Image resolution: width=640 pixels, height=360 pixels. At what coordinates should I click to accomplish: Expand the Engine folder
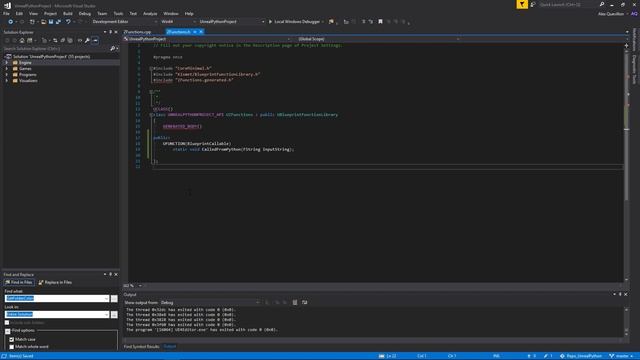pyautogui.click(x=7, y=63)
